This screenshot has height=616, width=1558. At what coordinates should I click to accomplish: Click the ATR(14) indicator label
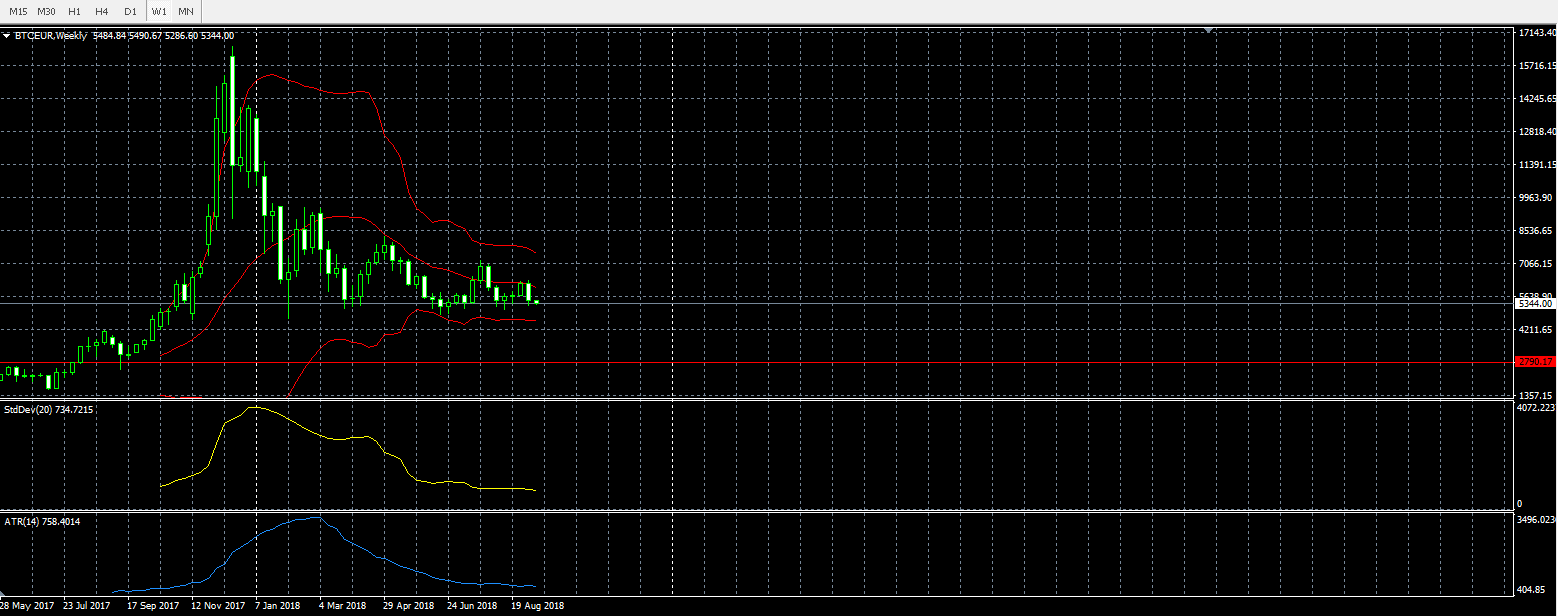(x=42, y=521)
